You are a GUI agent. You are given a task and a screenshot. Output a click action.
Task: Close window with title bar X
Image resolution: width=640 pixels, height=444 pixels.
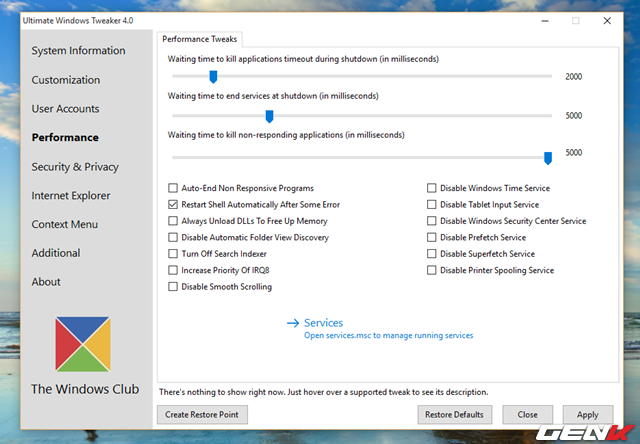tap(607, 21)
